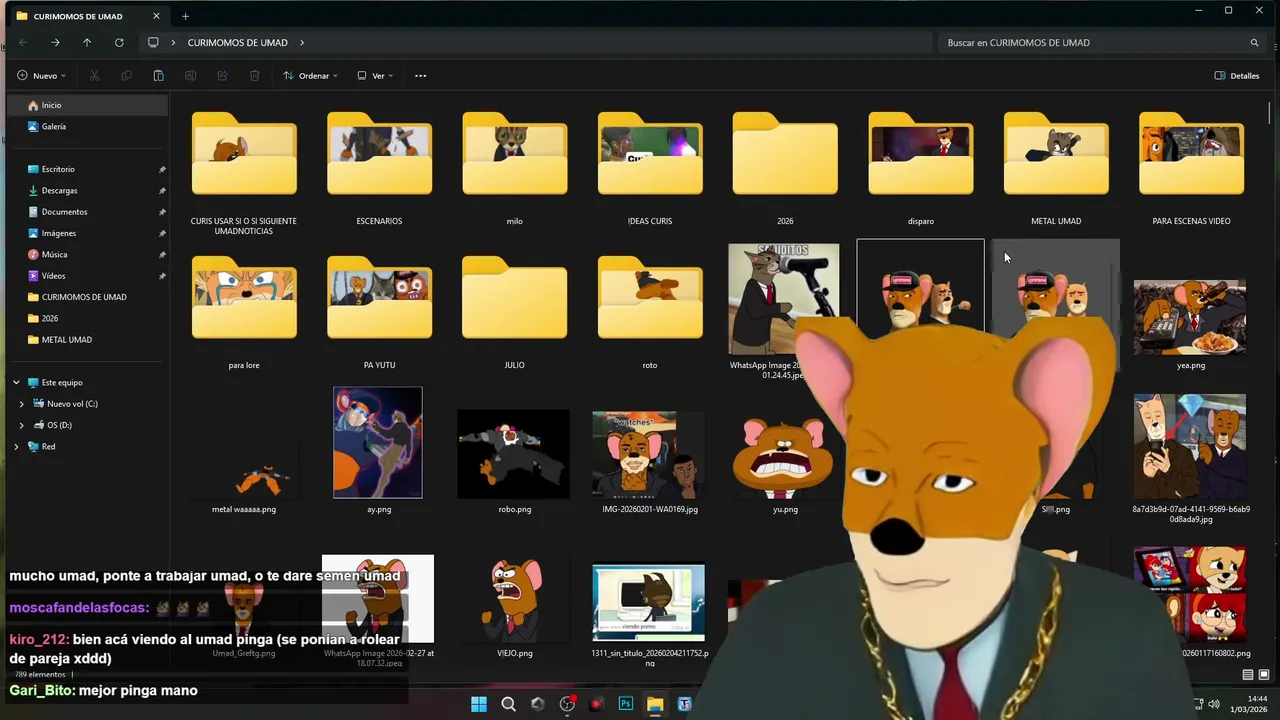Image resolution: width=1280 pixels, height=720 pixels.
Task: Open the Ver view dropdown
Action: tap(375, 76)
